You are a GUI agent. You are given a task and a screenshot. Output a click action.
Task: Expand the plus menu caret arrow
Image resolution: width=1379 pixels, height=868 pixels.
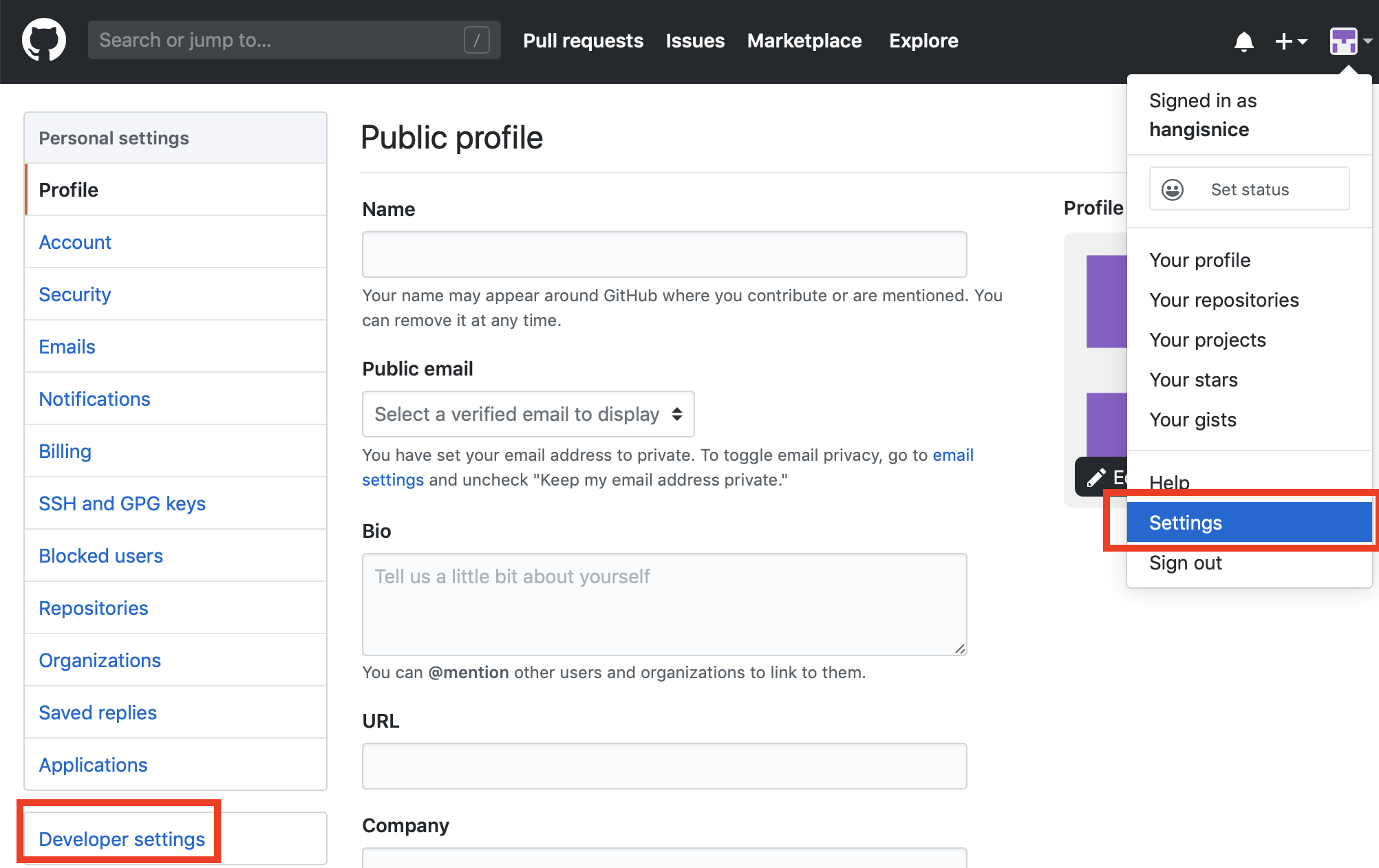click(x=1303, y=41)
